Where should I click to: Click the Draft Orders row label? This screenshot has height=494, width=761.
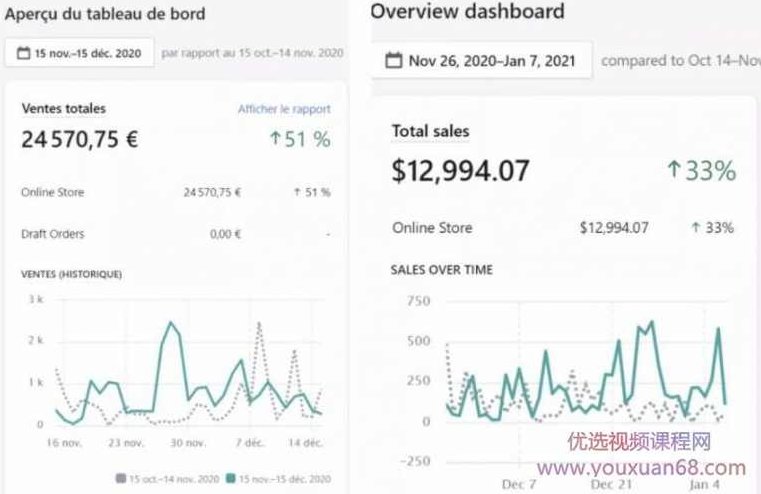52,234
